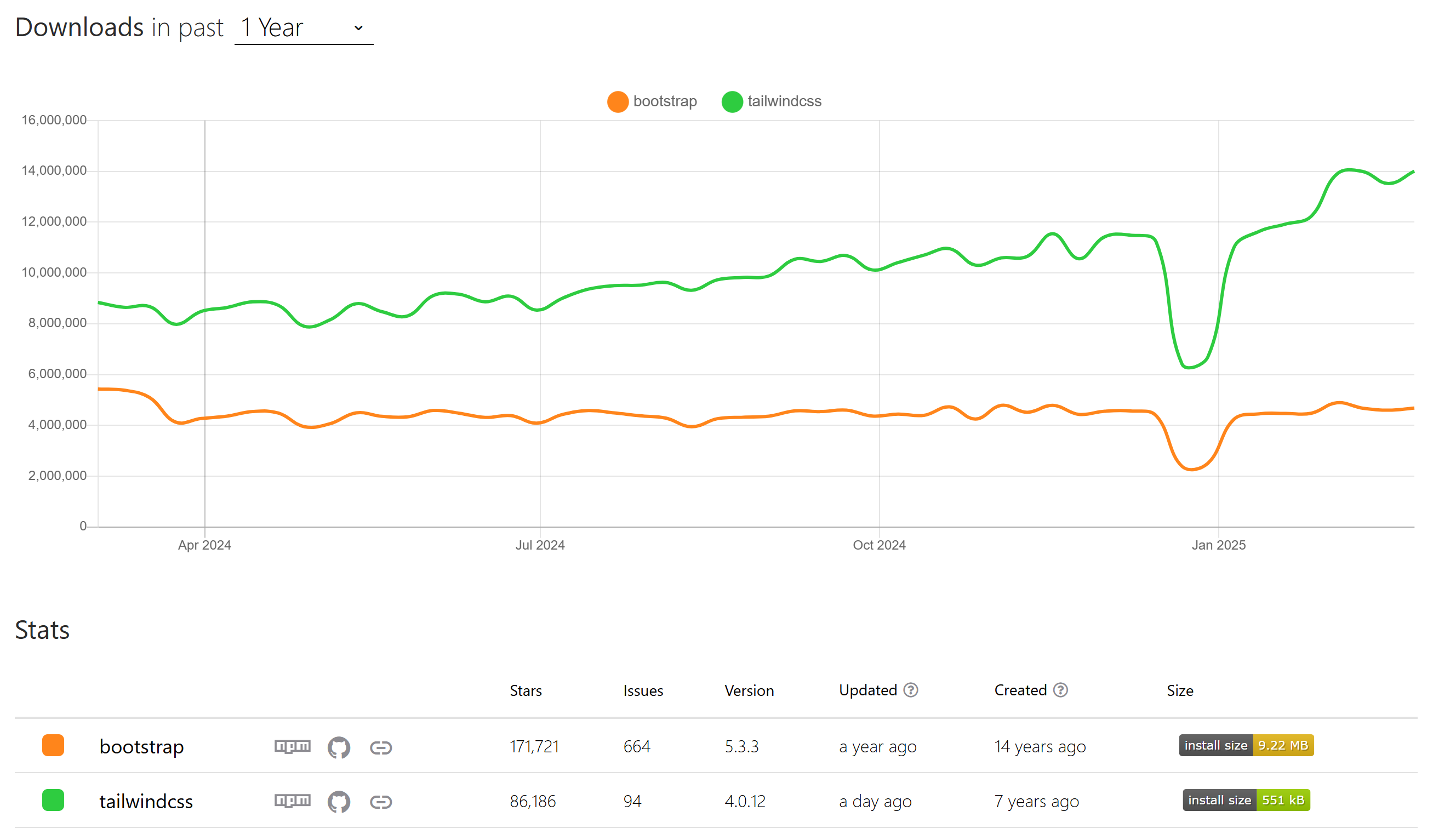1433x840 pixels.
Task: Click the help icon next to Created
Action: pos(1060,690)
